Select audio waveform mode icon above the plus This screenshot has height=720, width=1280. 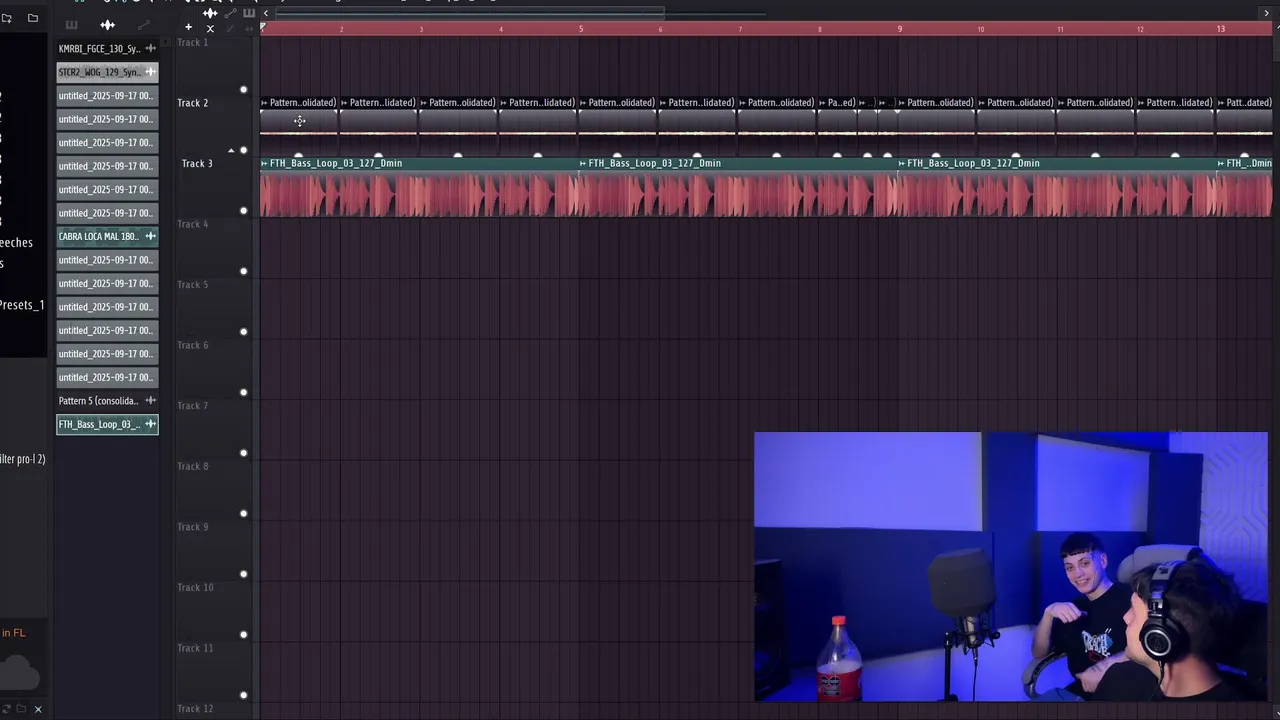(x=210, y=13)
